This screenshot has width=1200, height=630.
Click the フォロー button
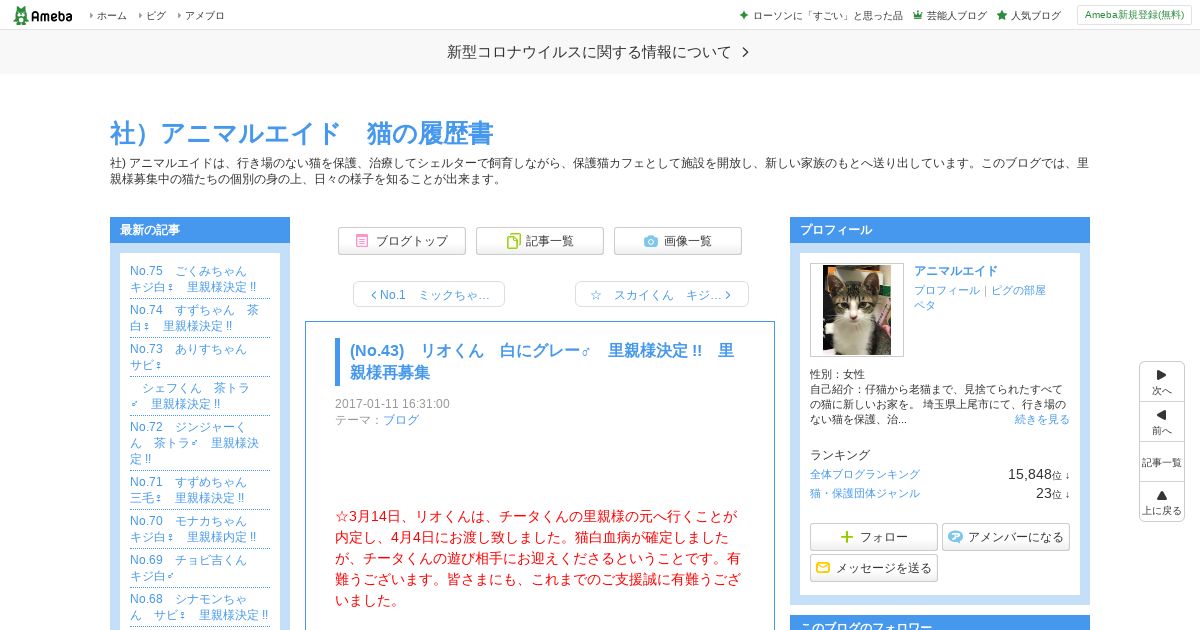pos(874,537)
